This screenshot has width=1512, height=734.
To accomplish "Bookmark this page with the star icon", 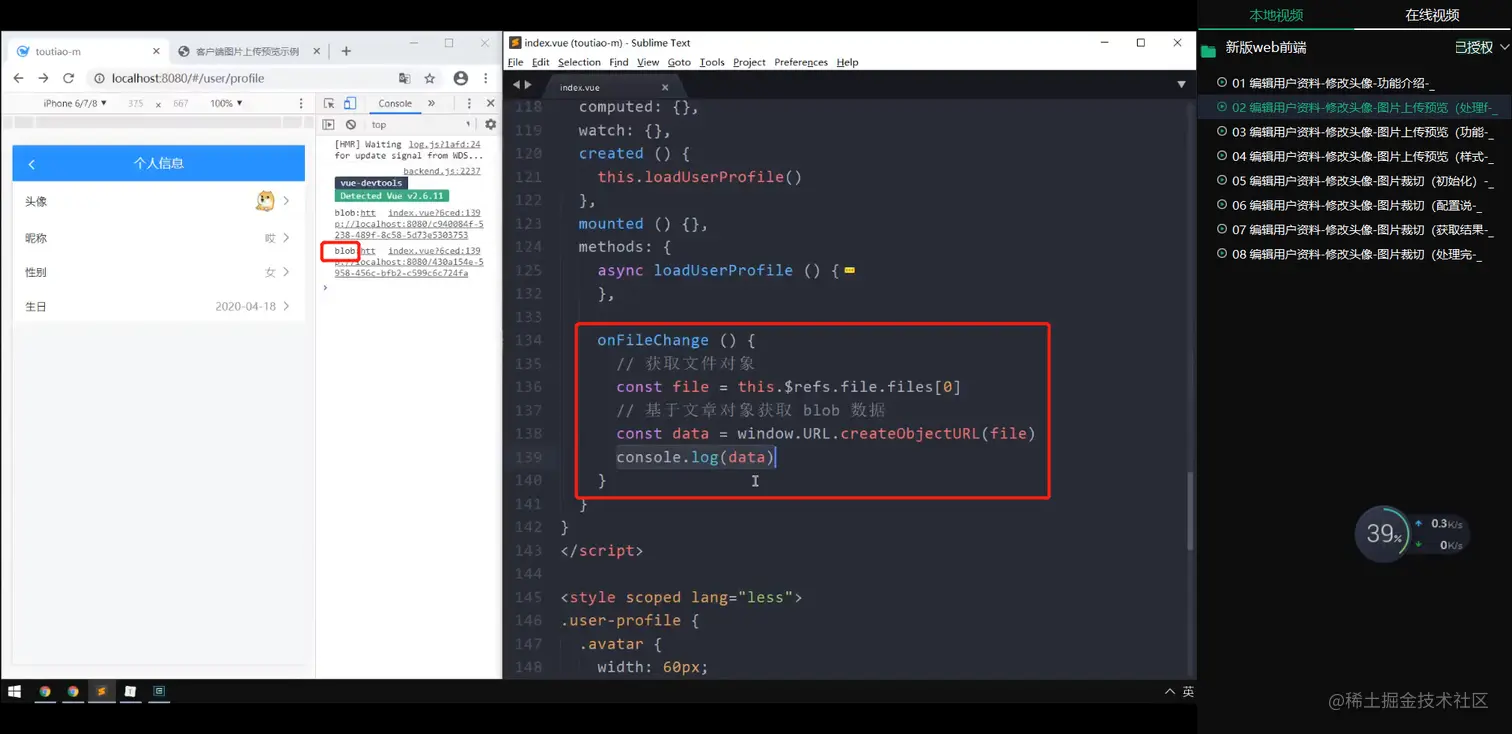I will 430,78.
